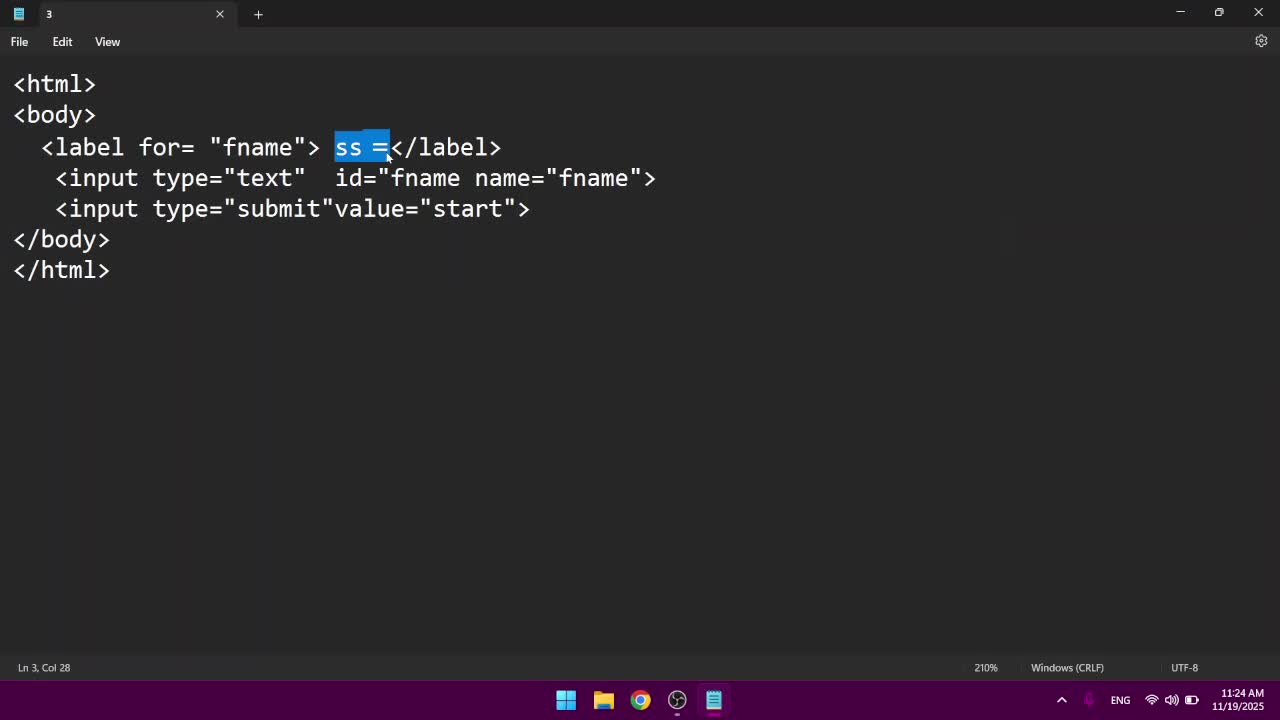Launch File Explorer from taskbar

click(x=603, y=700)
